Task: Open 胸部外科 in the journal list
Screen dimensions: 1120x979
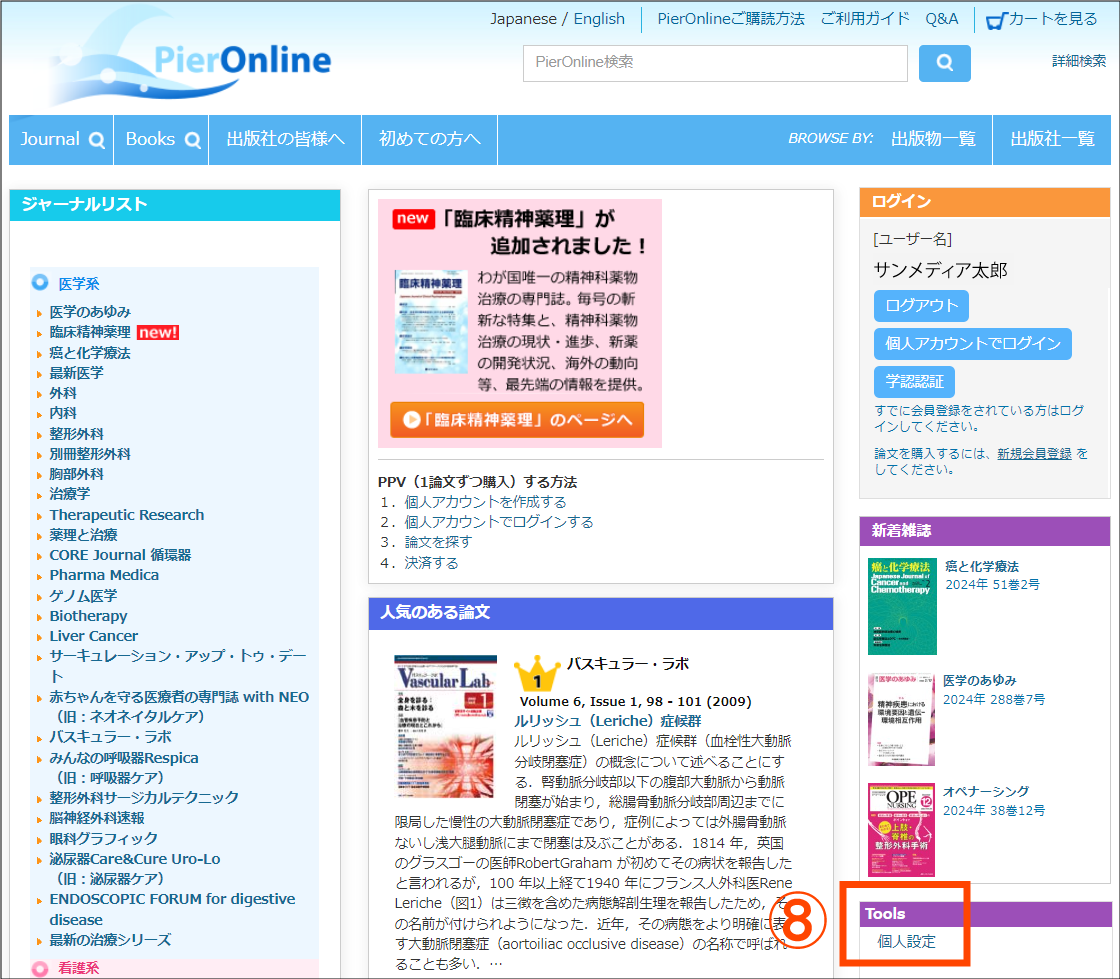Action: (x=76, y=474)
